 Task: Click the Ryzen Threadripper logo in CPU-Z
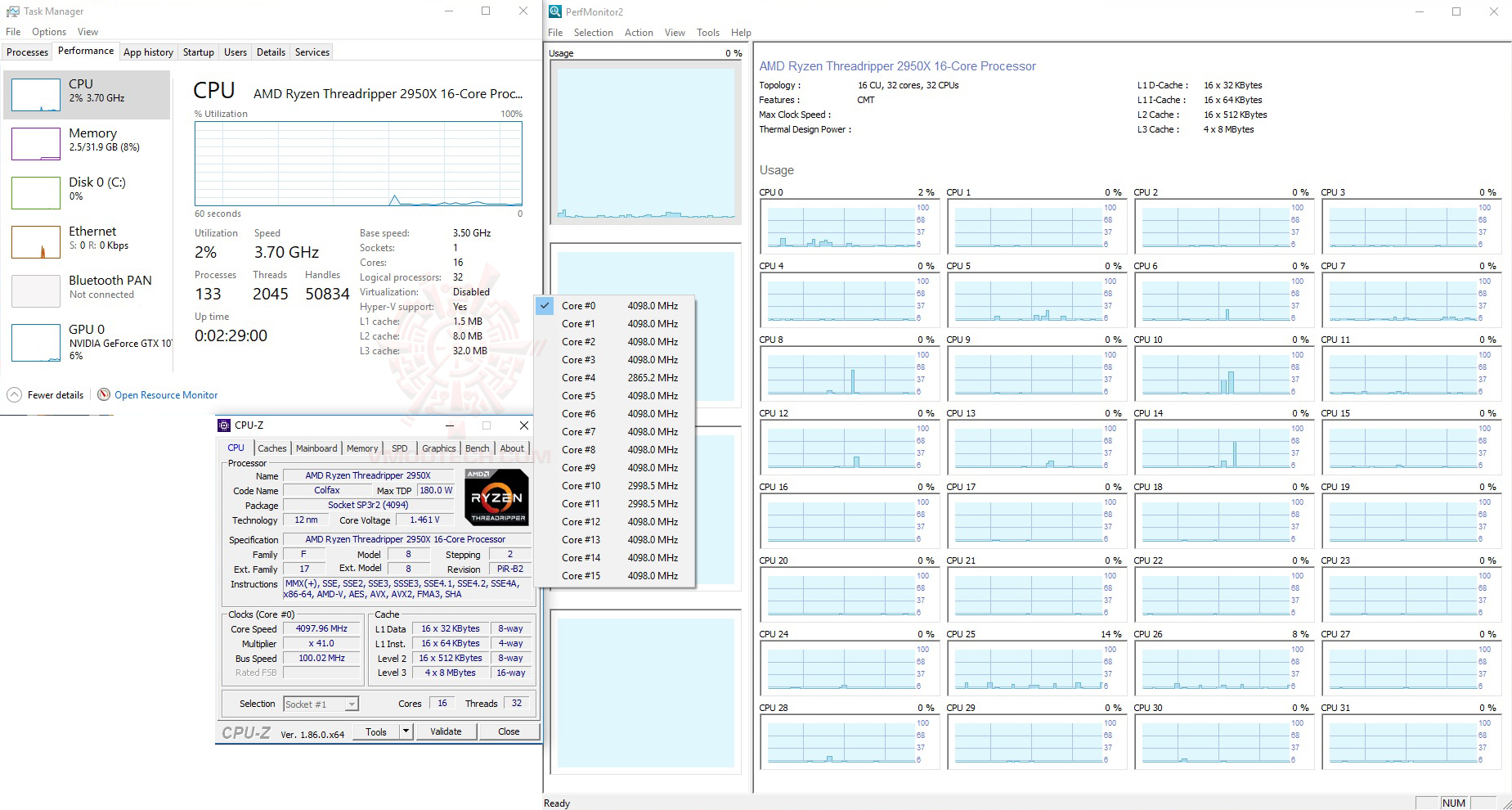click(x=496, y=497)
